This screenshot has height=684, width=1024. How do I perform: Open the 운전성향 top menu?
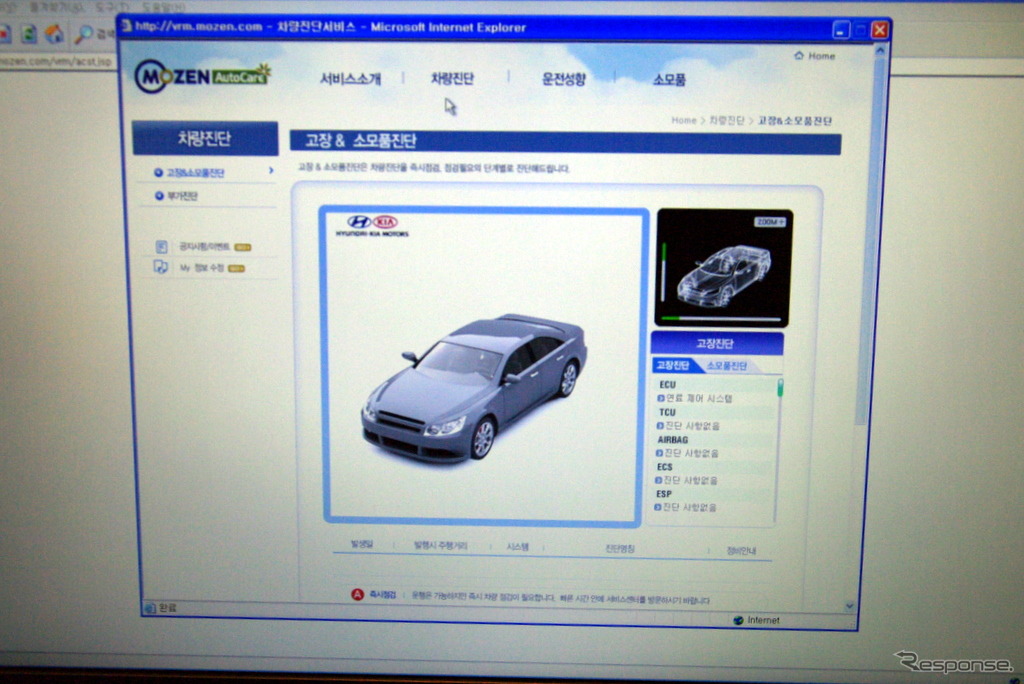pyautogui.click(x=564, y=79)
